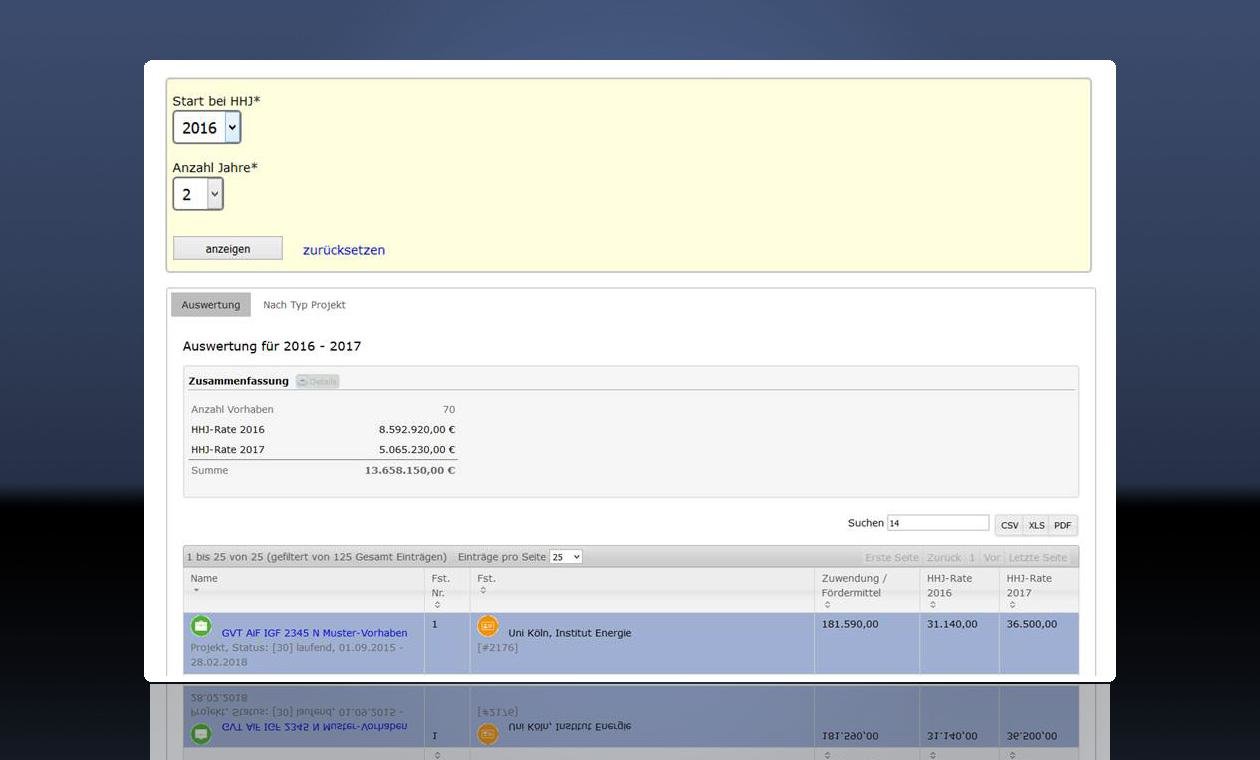This screenshot has height=760, width=1260.
Task: Click the Summe total 13.658.150,00 €
Action: [x=410, y=470]
